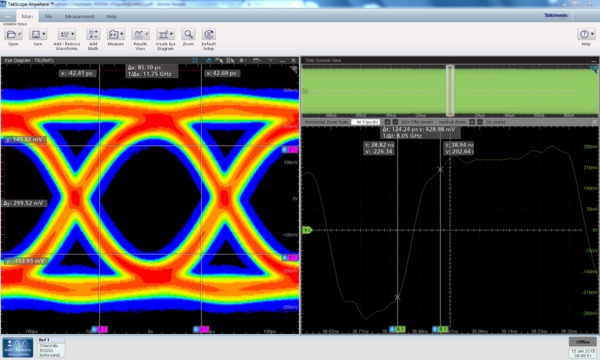Click the chevron collapse icon in Eye Diagram header

[271, 60]
